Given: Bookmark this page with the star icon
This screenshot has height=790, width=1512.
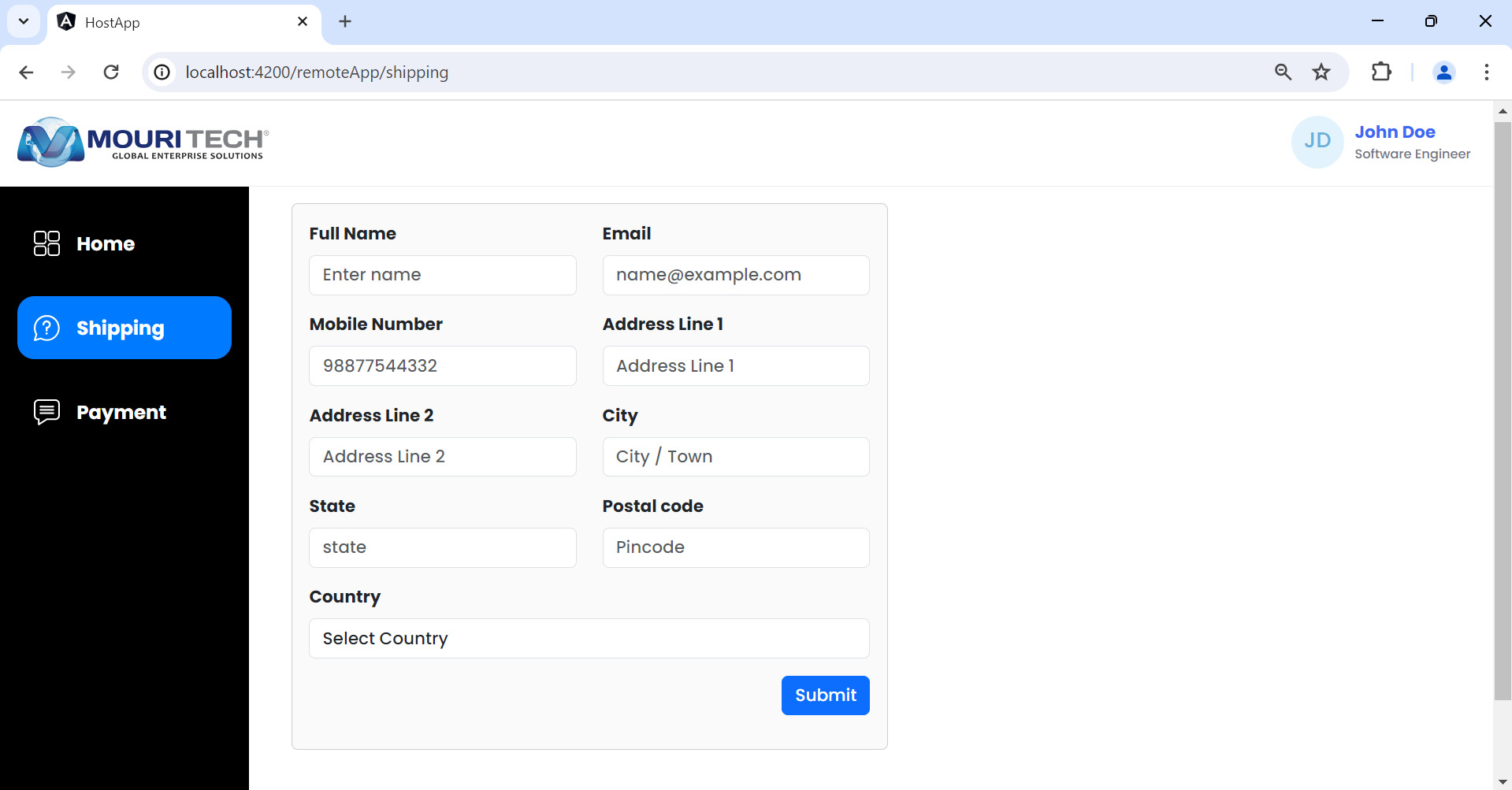Looking at the screenshot, I should point(1321,72).
